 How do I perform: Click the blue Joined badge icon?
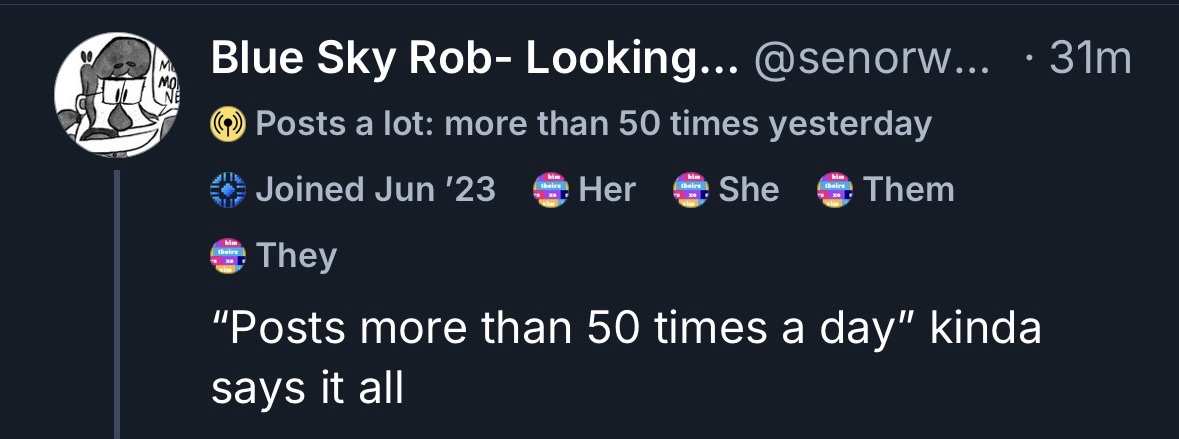[x=227, y=189]
